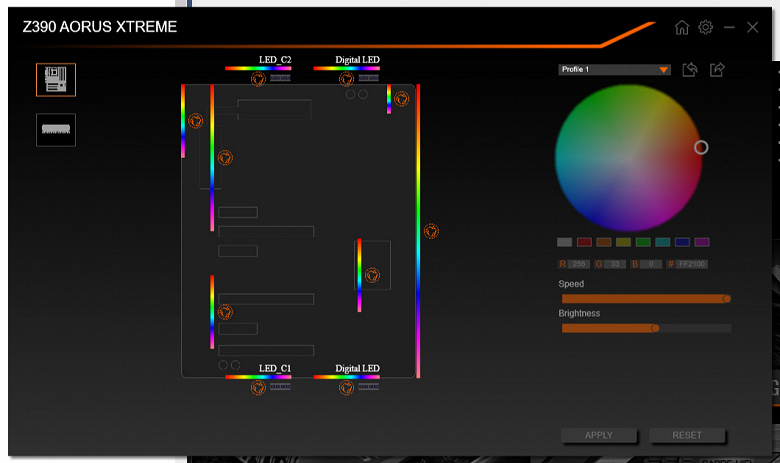Open the settings gear icon
The height and width of the screenshot is (463, 780).
click(705, 27)
